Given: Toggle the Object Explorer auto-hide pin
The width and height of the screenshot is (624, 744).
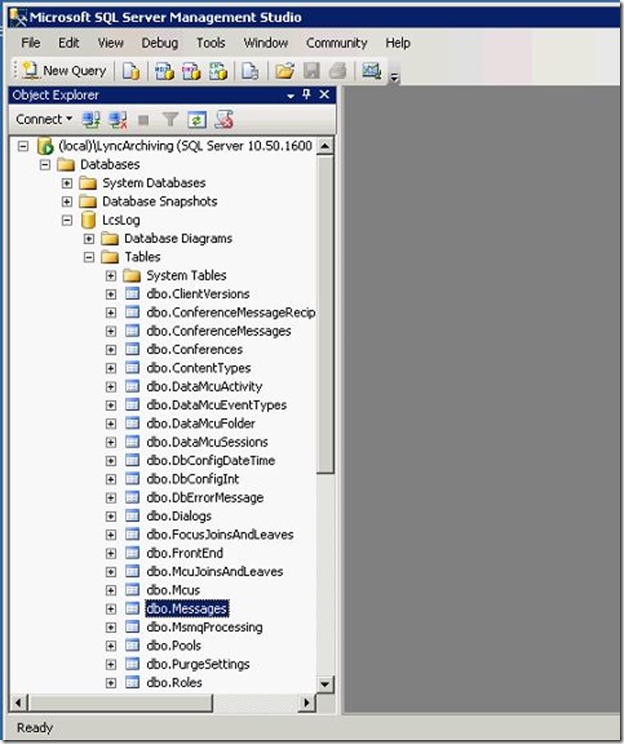Looking at the screenshot, I should pyautogui.click(x=307, y=95).
